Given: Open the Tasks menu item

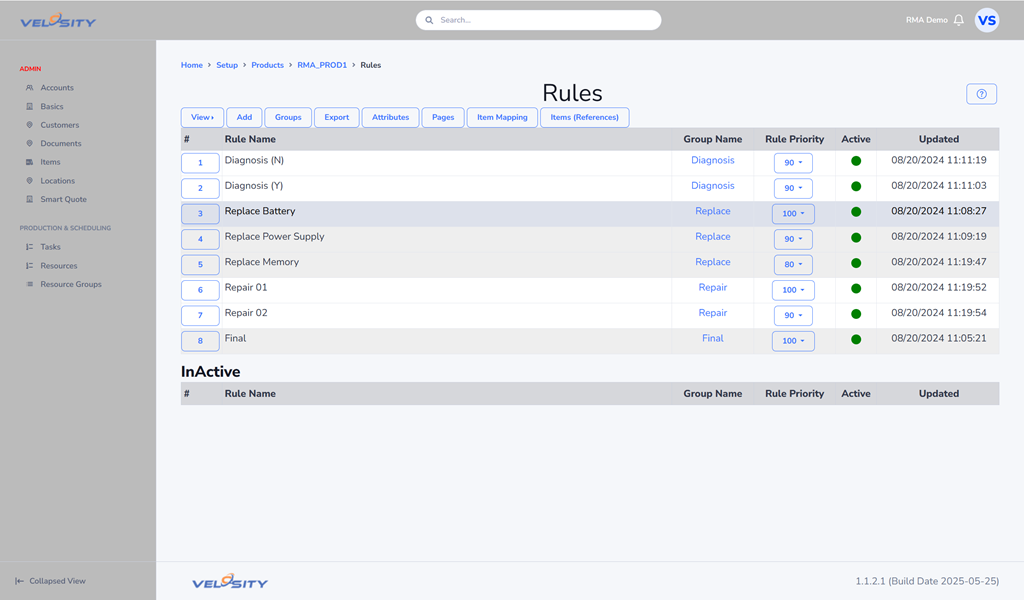Looking at the screenshot, I should (x=50, y=247).
